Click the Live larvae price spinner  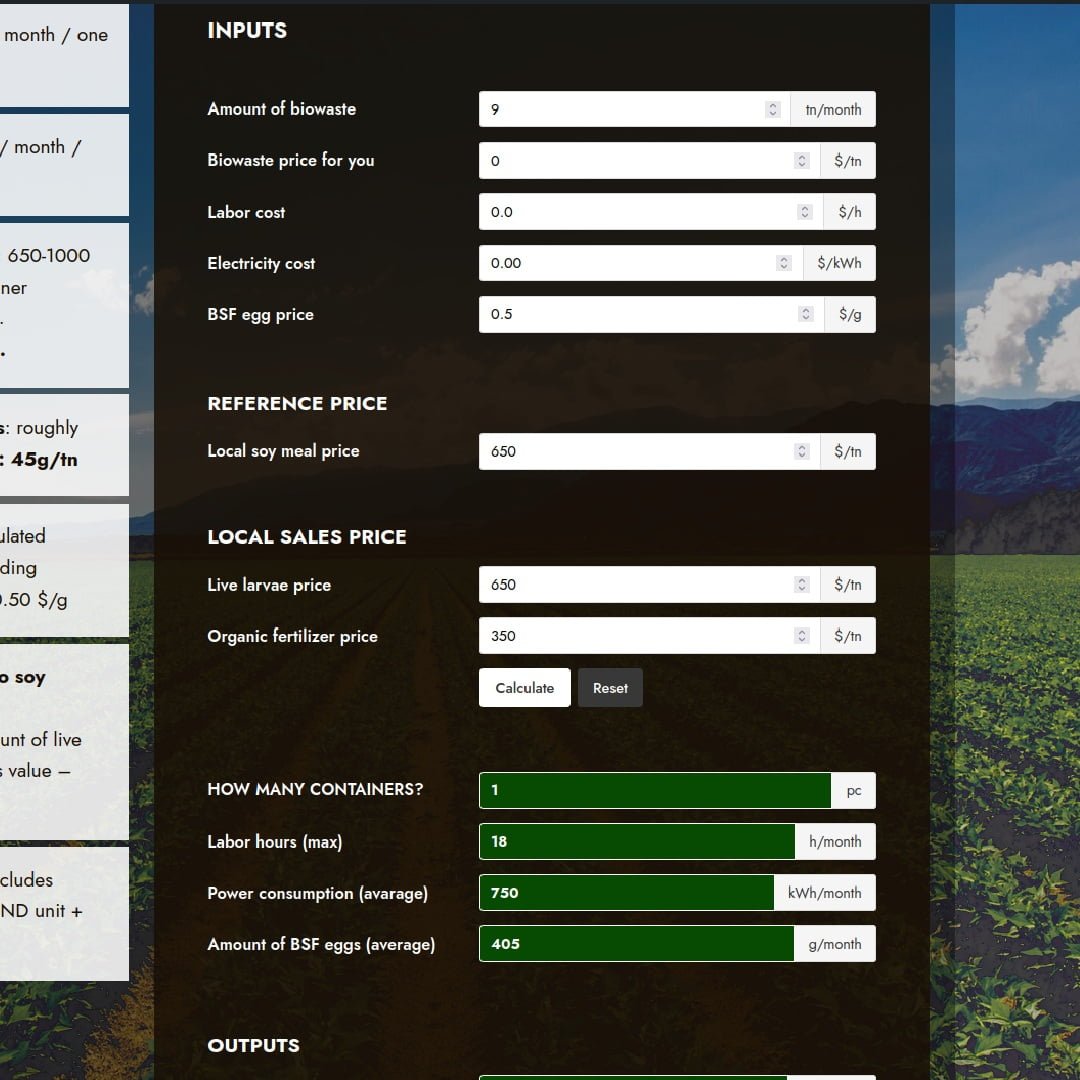(802, 585)
